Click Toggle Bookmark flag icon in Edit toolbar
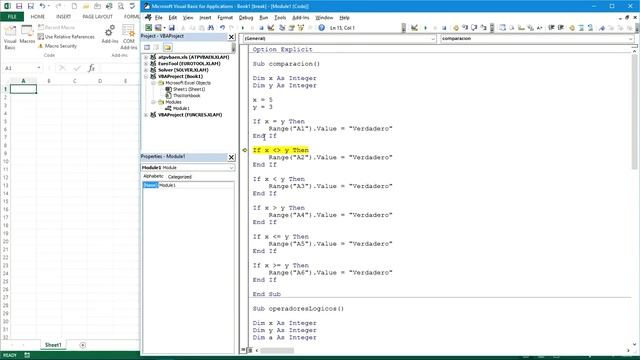This screenshot has height=360, width=640. (602, 28)
